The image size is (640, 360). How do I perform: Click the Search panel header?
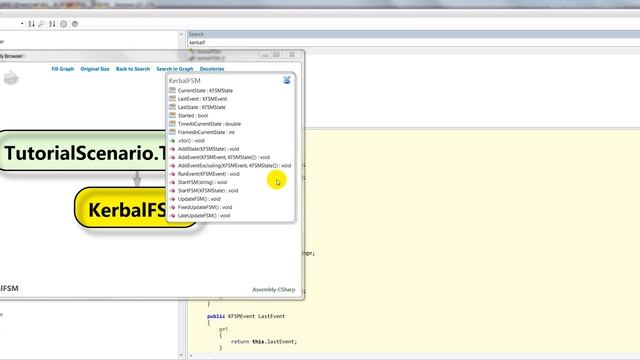click(x=413, y=34)
